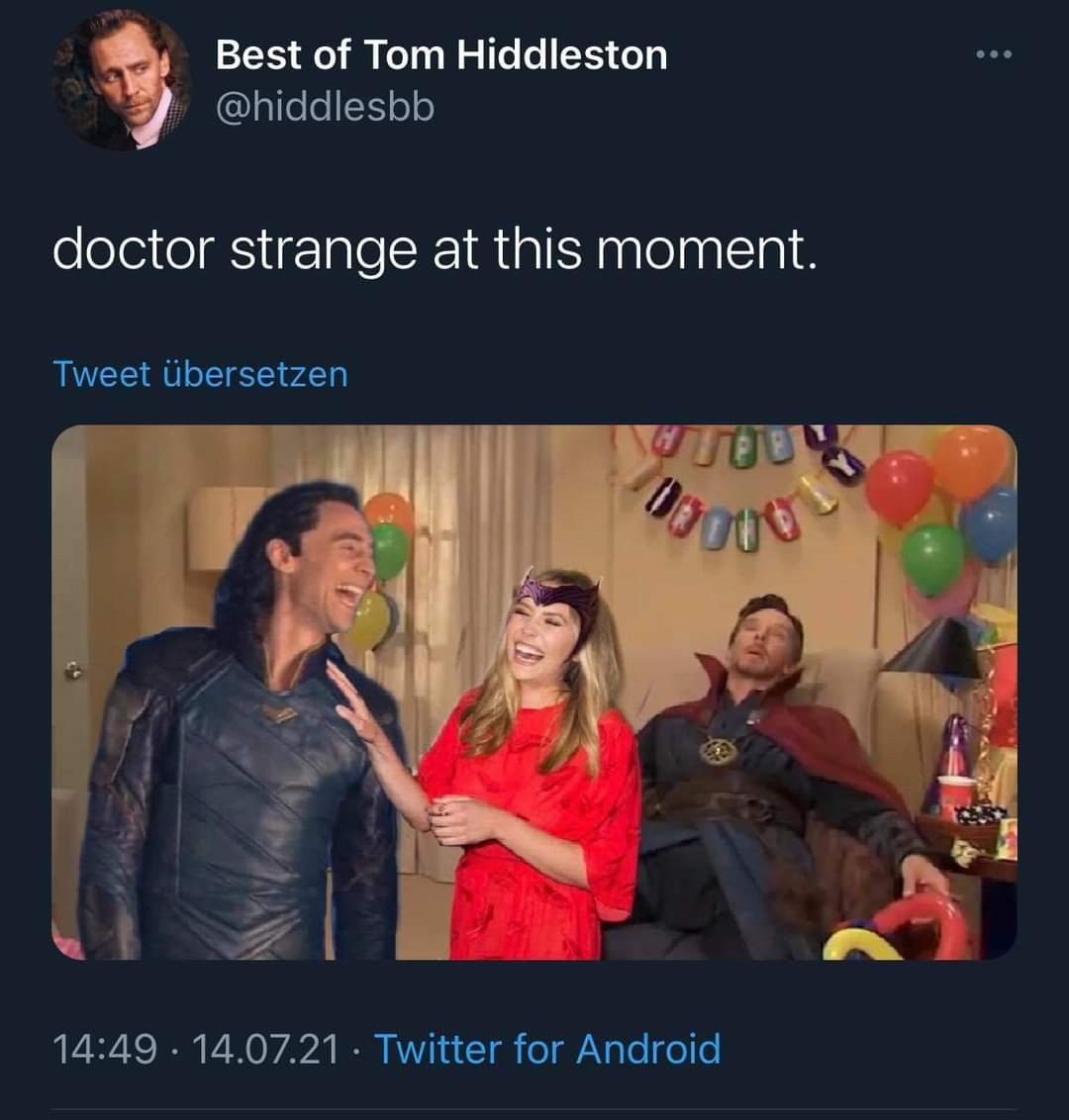Click the purple crown on the woman's head

(x=561, y=595)
